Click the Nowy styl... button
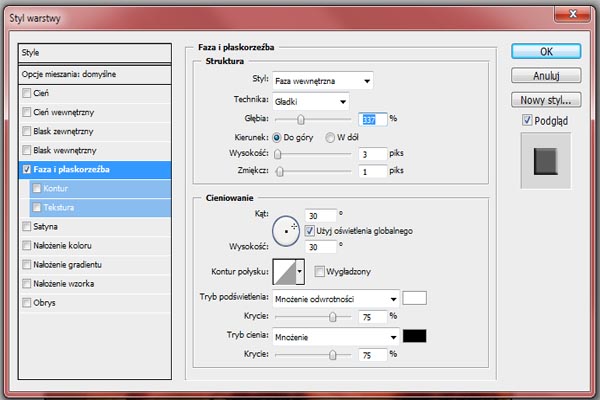This screenshot has height=400, width=600. click(546, 100)
